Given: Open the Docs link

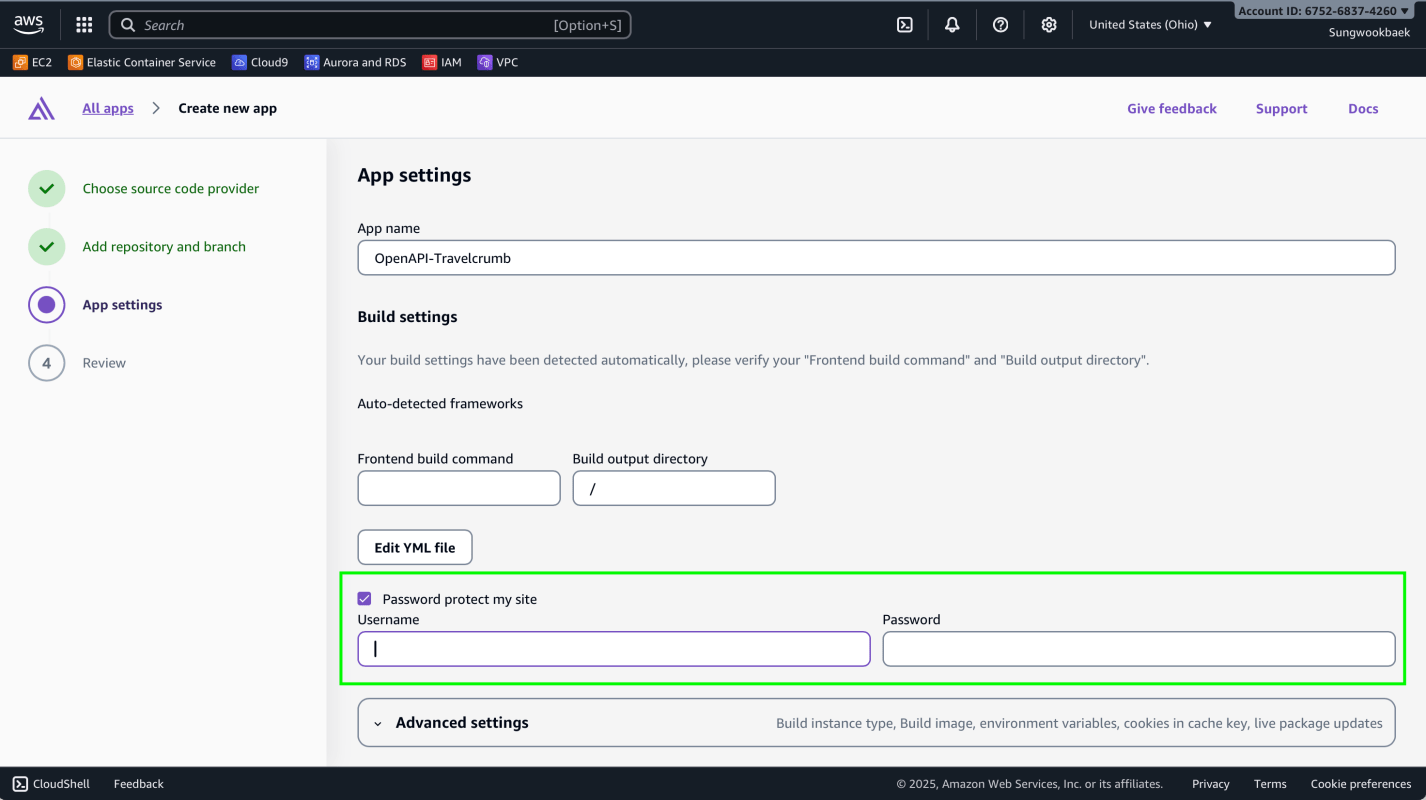Looking at the screenshot, I should click(x=1362, y=109).
